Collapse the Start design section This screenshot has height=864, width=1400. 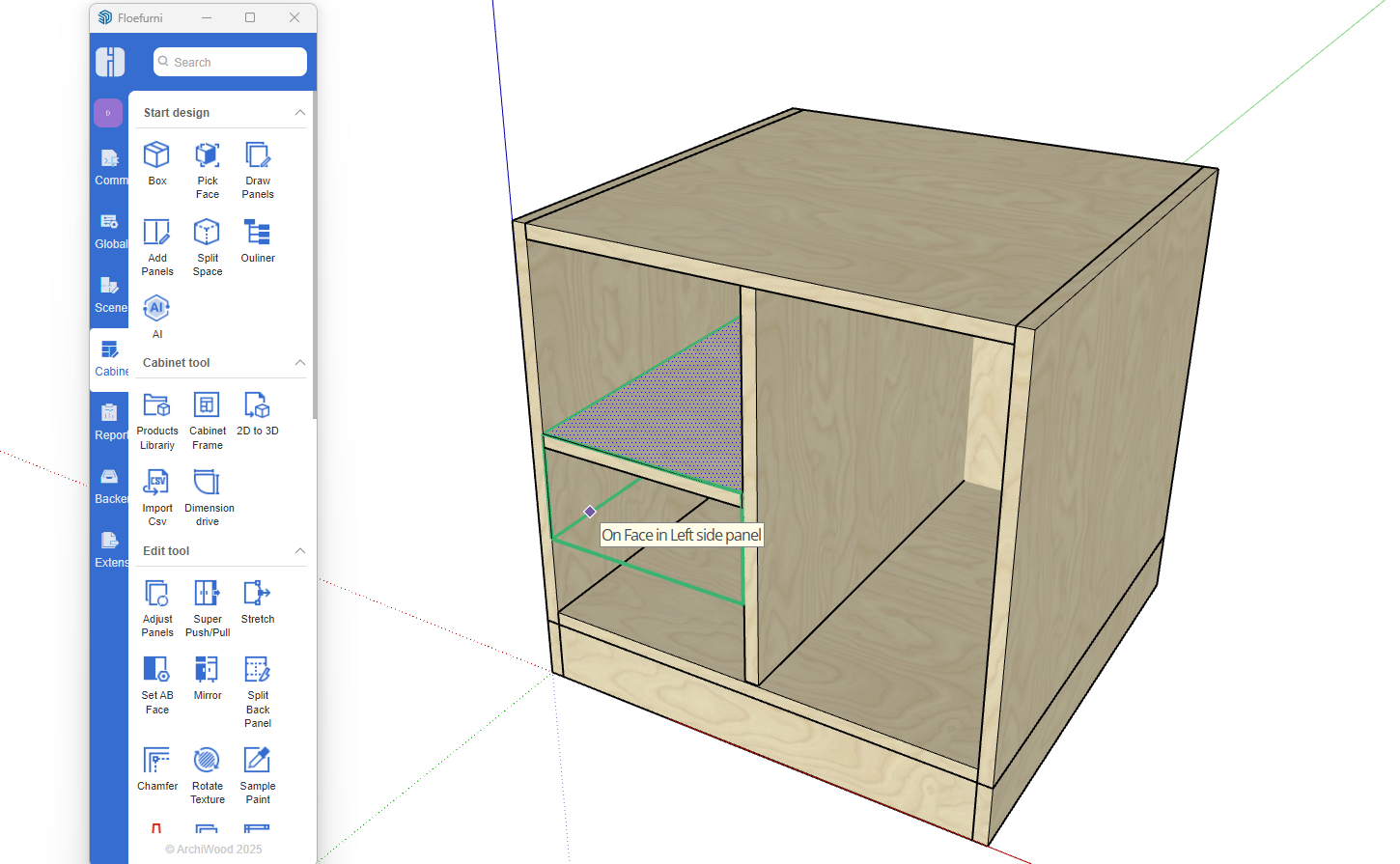[299, 113]
